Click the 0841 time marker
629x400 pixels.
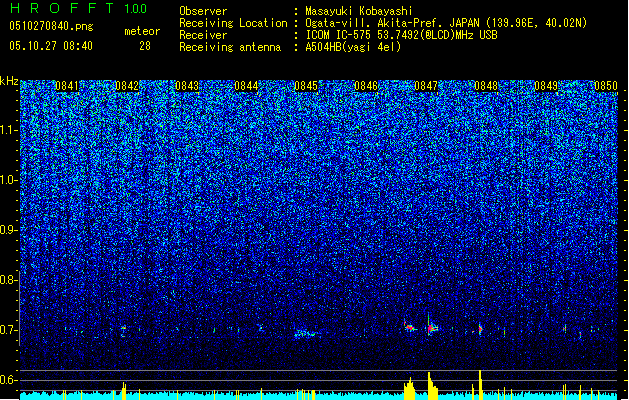pos(67,86)
